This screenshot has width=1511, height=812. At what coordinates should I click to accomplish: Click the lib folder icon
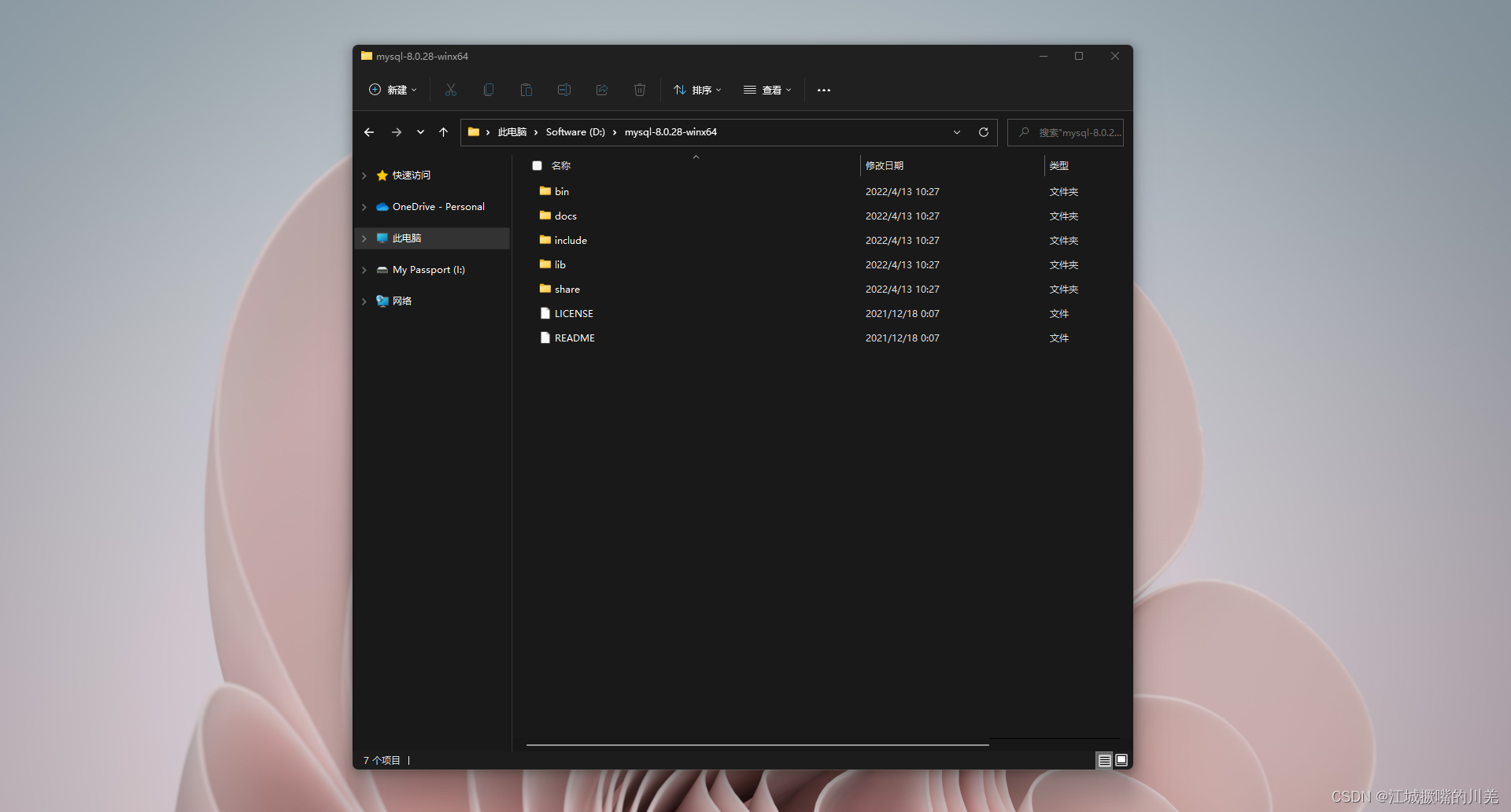[x=545, y=264]
